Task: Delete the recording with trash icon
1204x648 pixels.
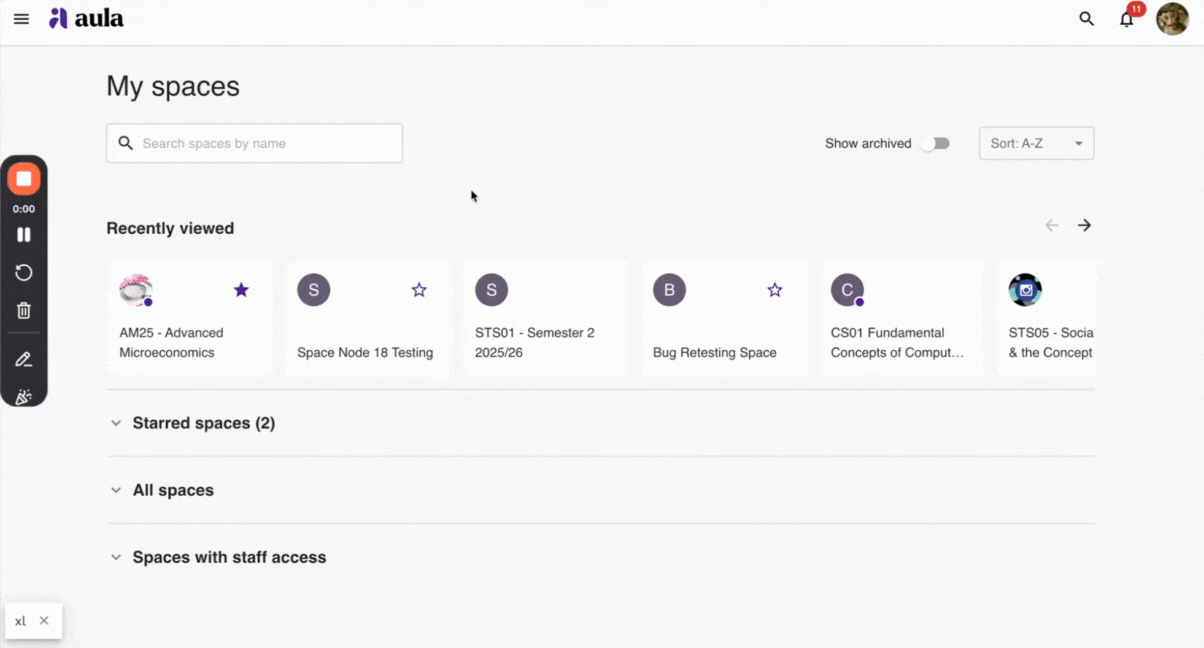Action: point(24,311)
